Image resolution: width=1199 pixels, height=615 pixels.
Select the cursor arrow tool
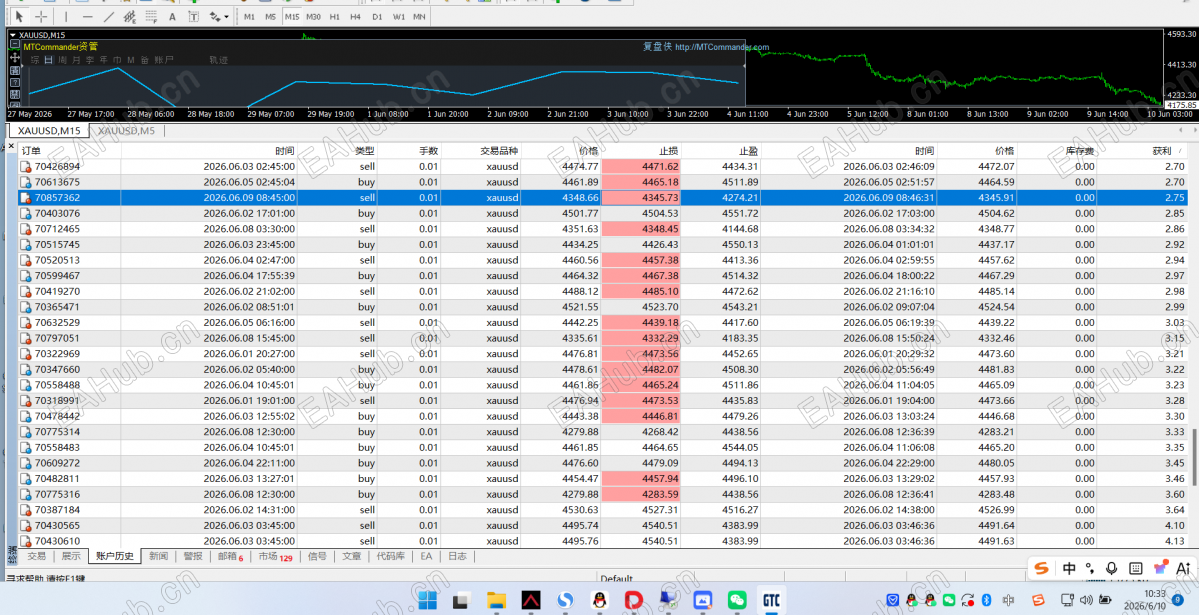pyautogui.click(x=19, y=16)
